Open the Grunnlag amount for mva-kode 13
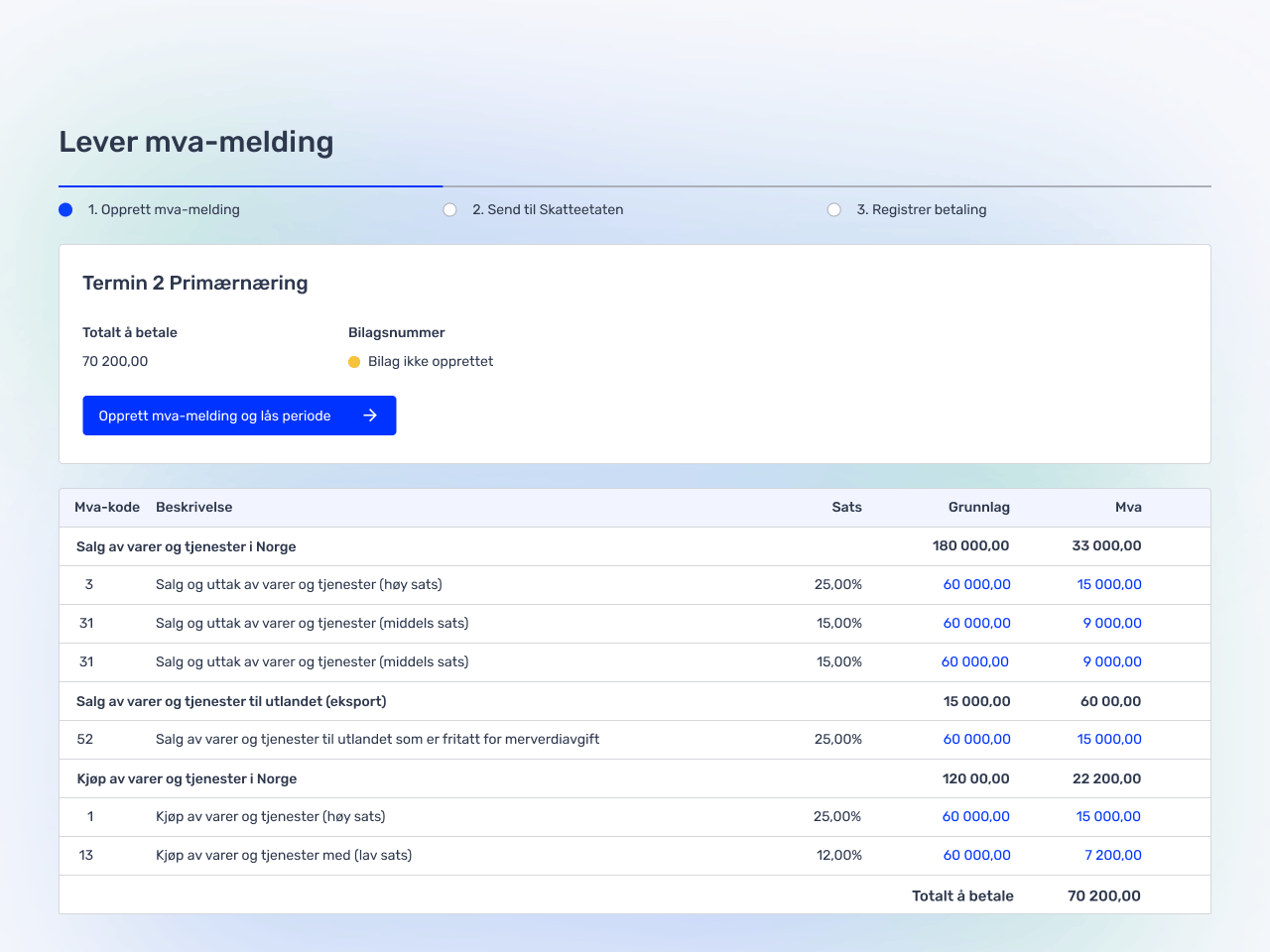1270x952 pixels. click(x=976, y=855)
